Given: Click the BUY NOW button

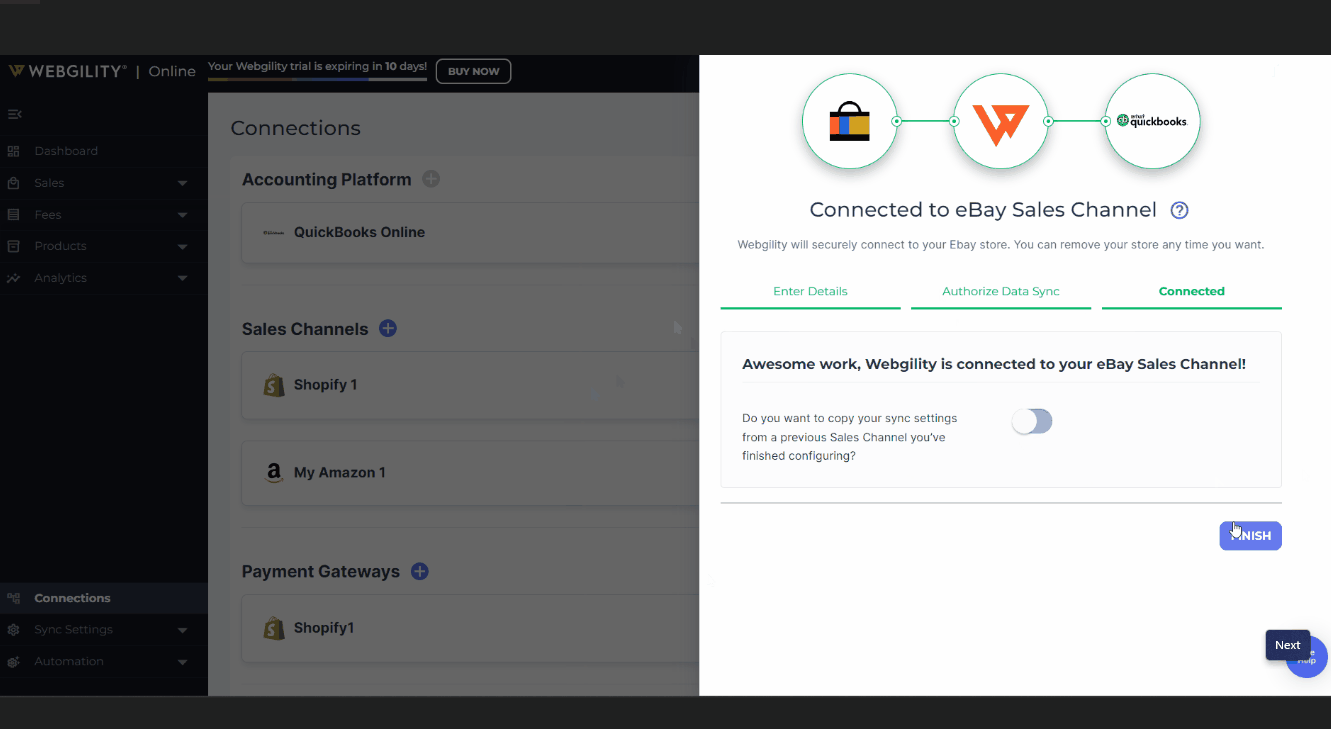Looking at the screenshot, I should click(x=474, y=71).
